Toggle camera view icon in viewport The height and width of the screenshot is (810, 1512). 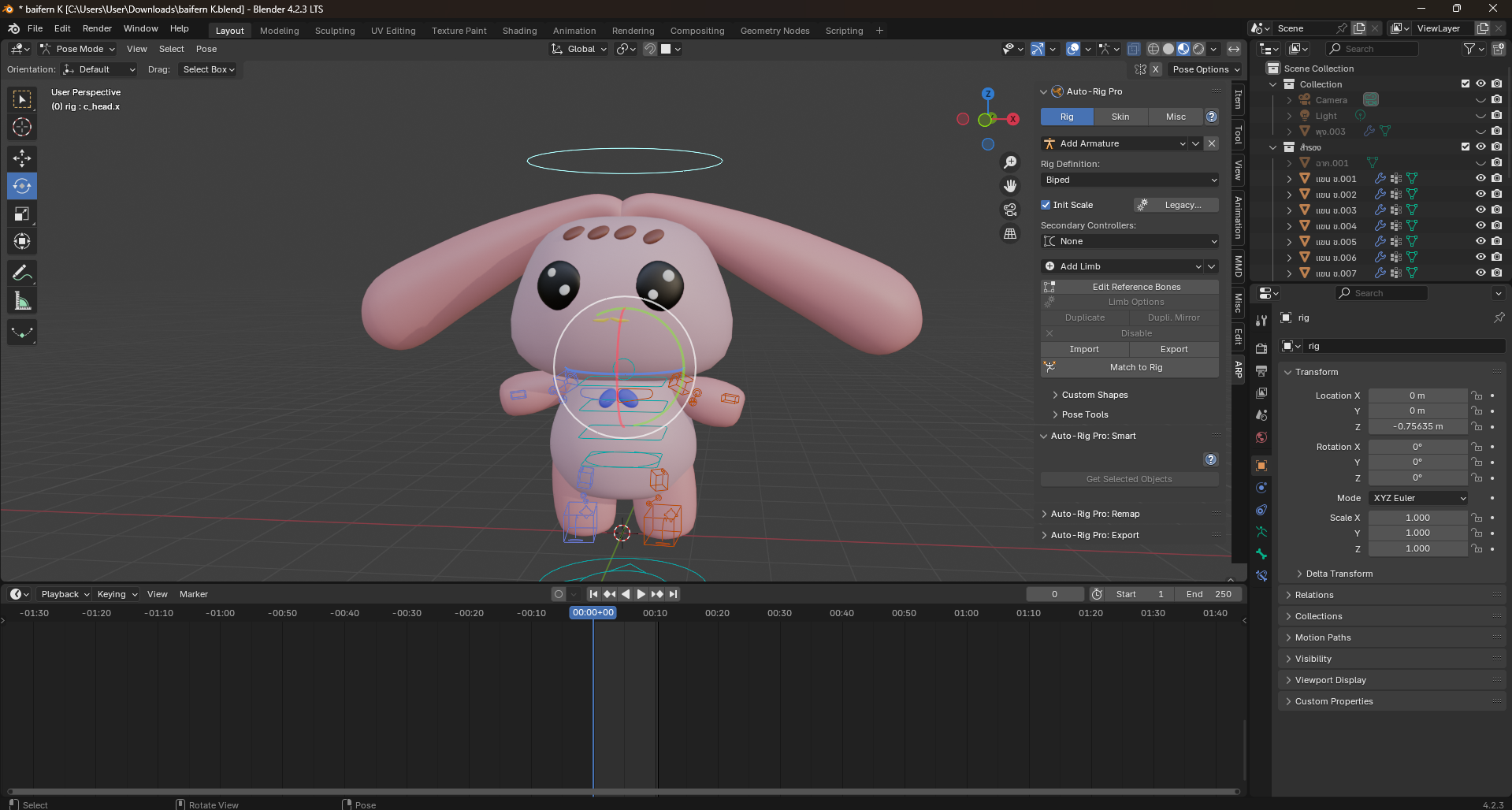1010,210
